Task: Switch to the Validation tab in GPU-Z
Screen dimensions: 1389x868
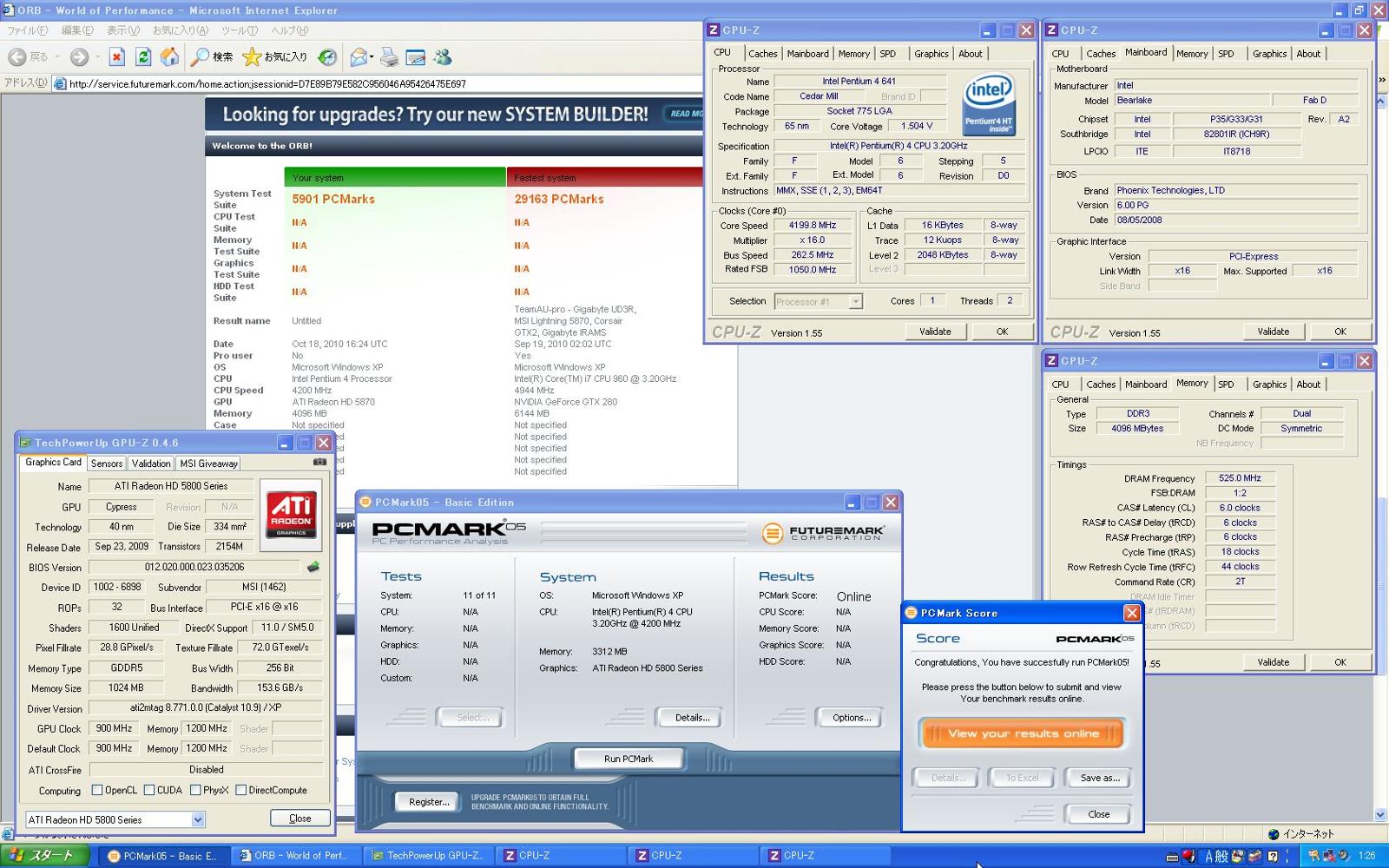Action: coord(151,464)
